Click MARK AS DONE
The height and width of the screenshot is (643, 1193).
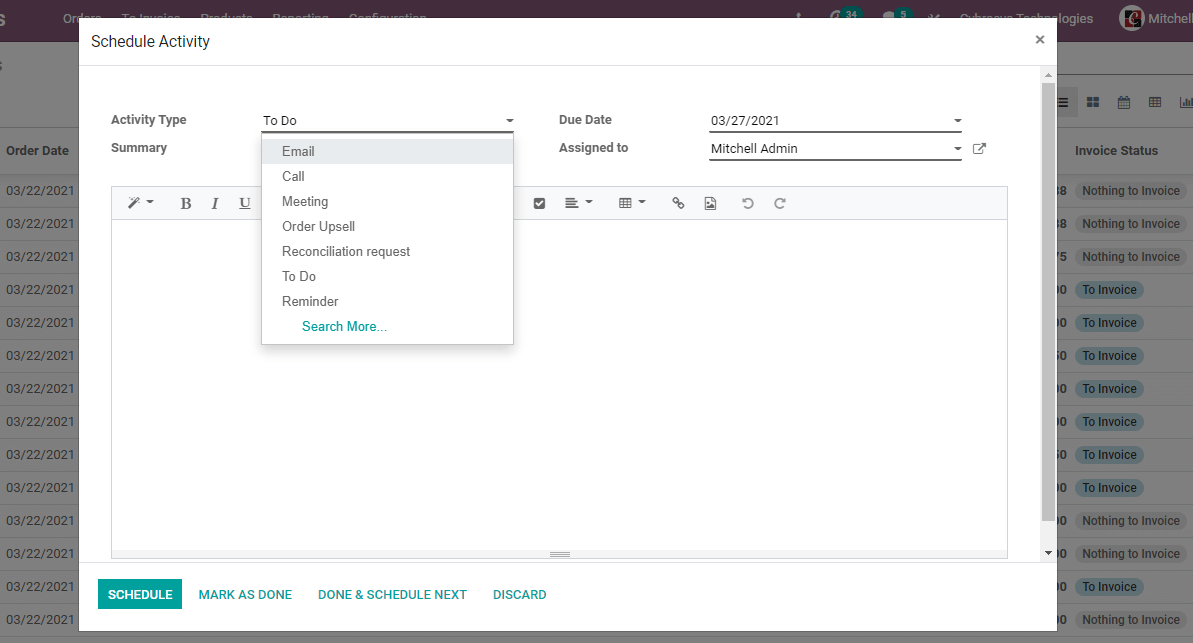[245, 594]
